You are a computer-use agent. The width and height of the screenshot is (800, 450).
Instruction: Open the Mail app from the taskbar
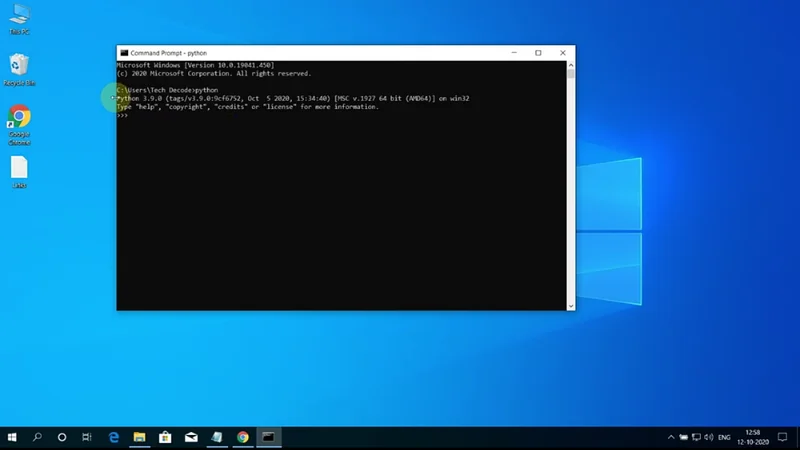191,437
